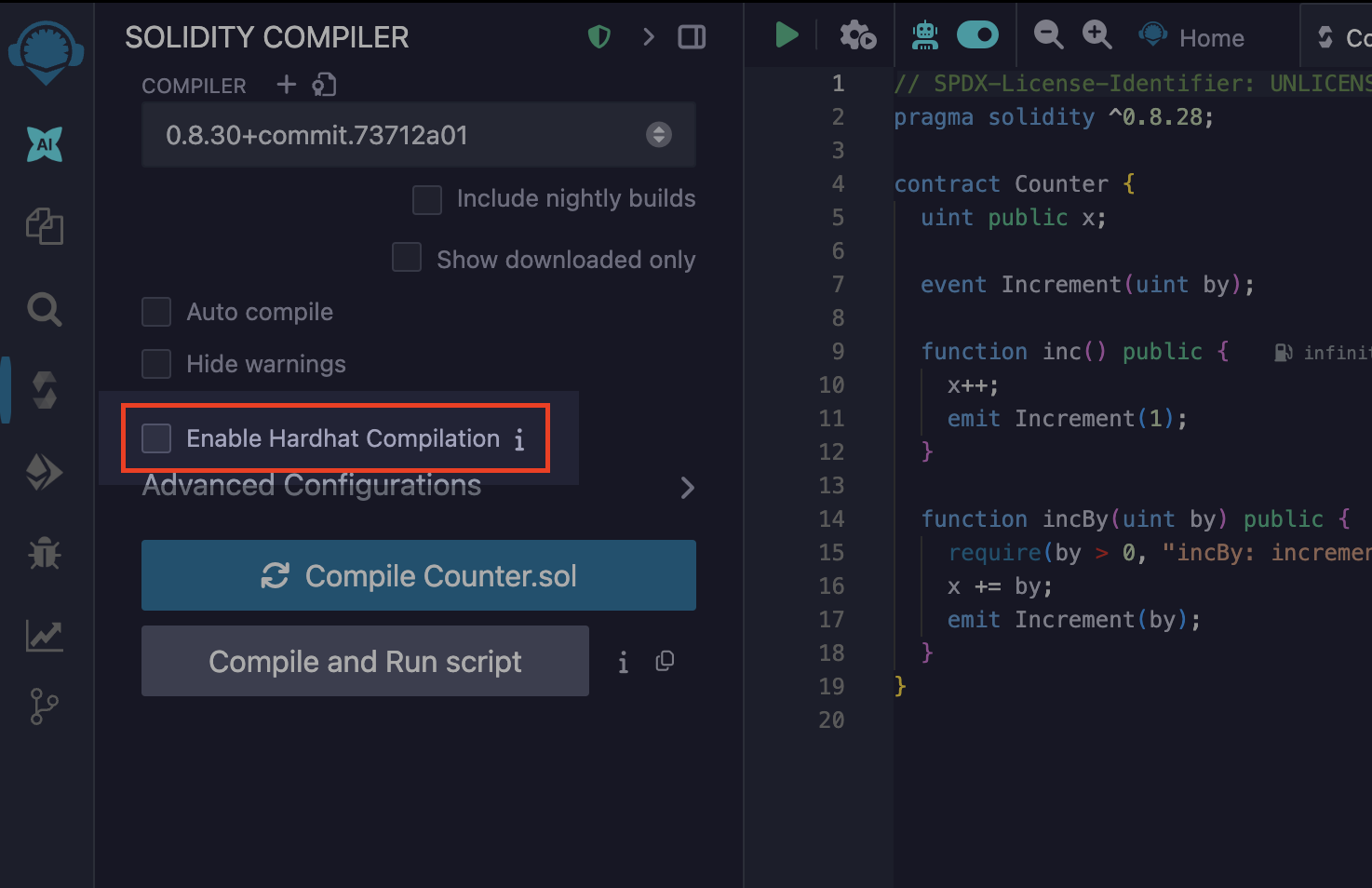Click 'pragma solidity ^0.8.28;' code line
This screenshot has height=888, width=1372.
(1054, 117)
